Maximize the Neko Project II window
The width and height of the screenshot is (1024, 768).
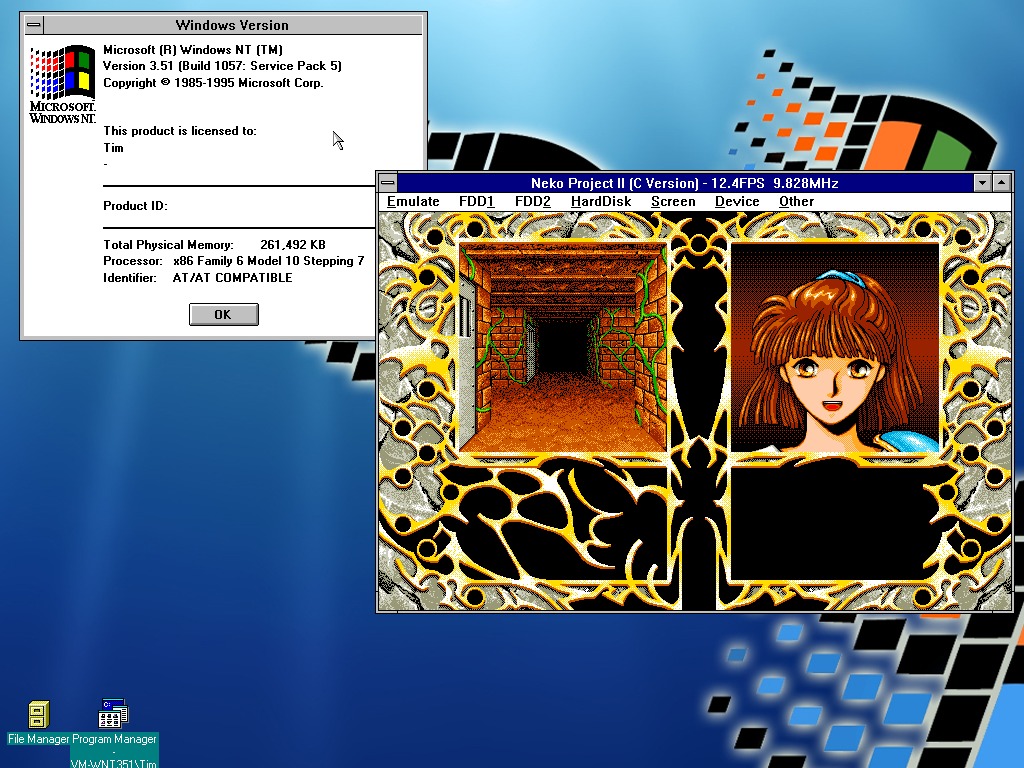(1002, 183)
